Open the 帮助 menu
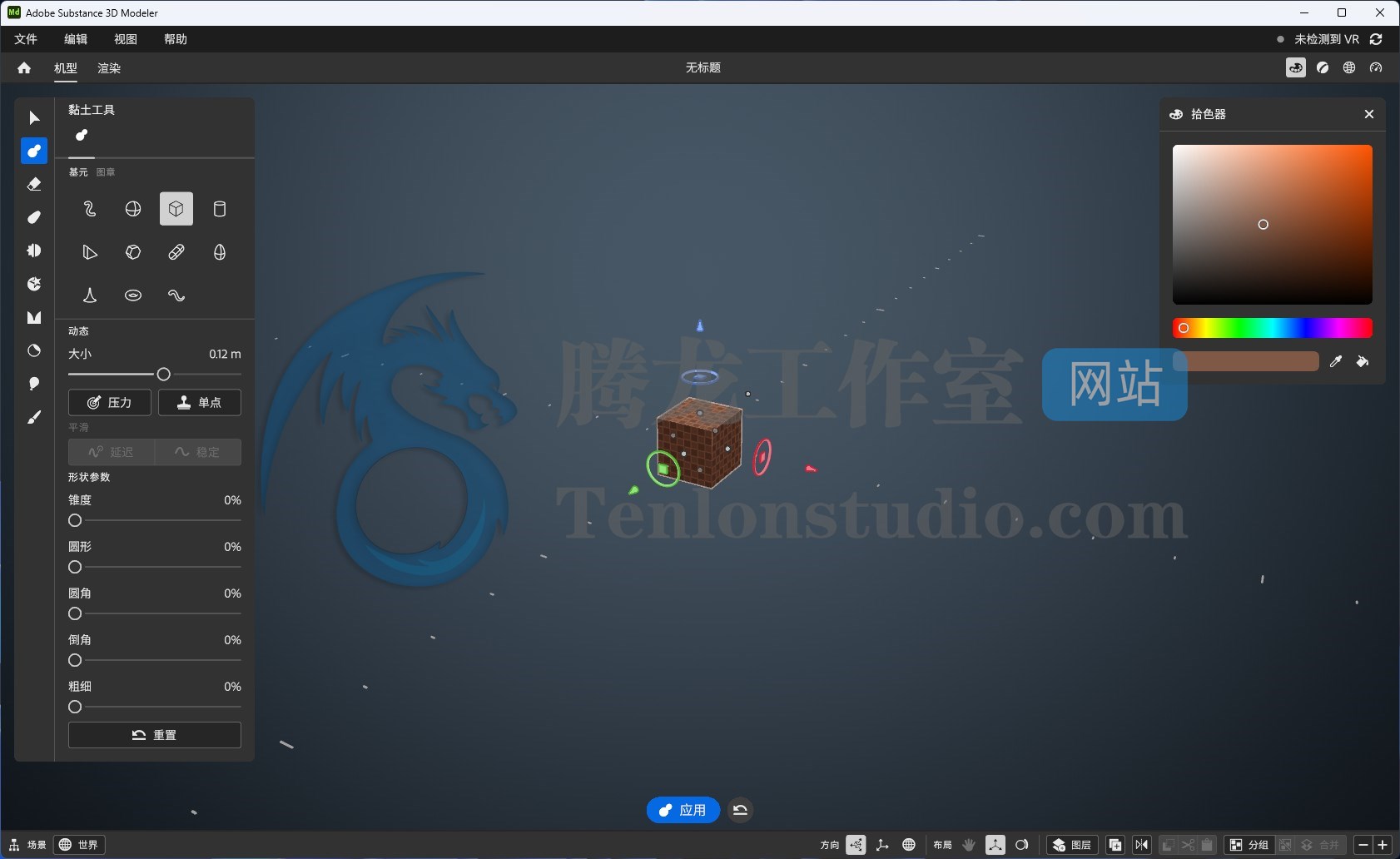The width and height of the screenshot is (1400, 859). point(176,39)
